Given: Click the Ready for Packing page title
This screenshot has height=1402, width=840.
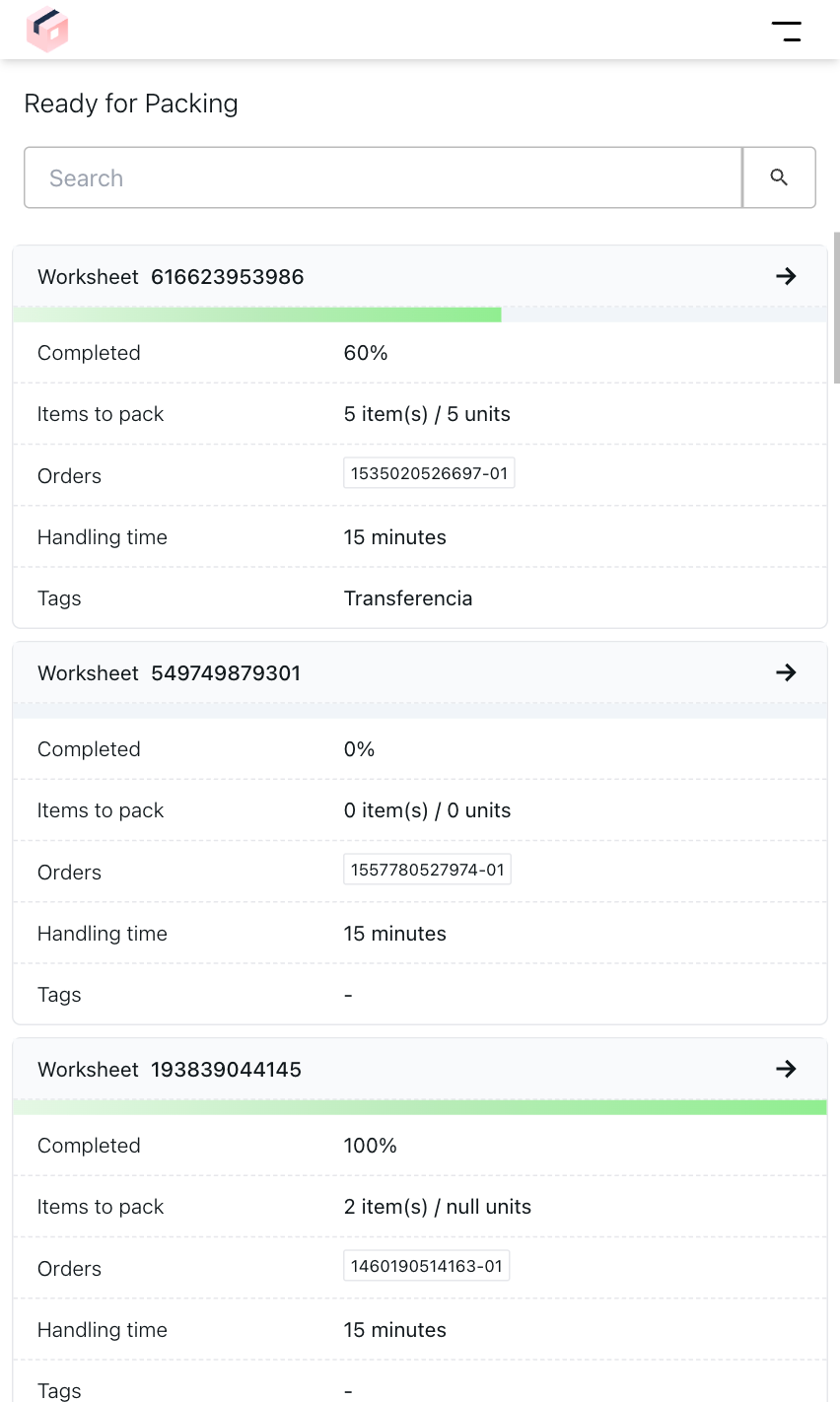Looking at the screenshot, I should 130,104.
